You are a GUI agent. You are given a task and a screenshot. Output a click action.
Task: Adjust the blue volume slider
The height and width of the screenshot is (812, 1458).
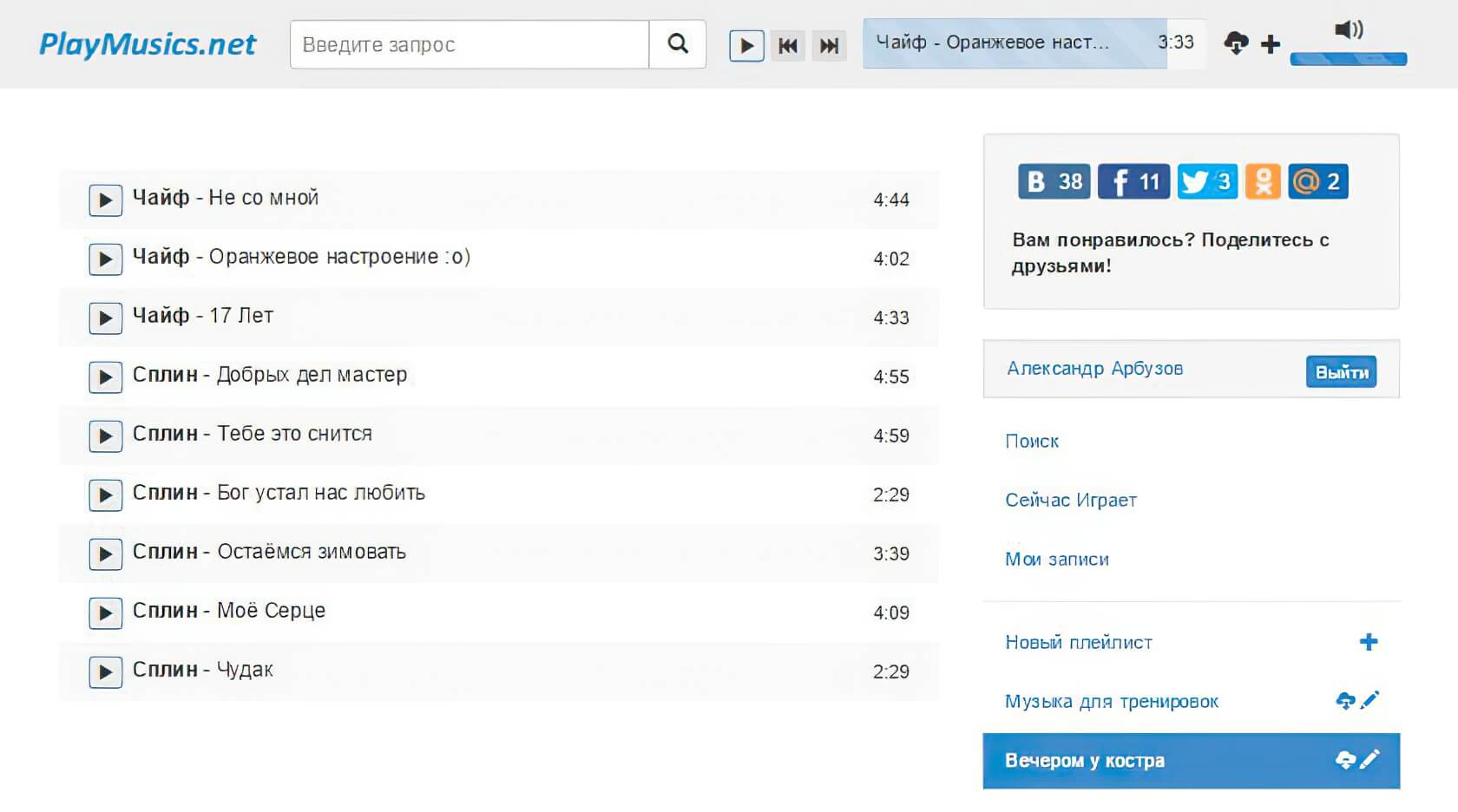(1349, 59)
